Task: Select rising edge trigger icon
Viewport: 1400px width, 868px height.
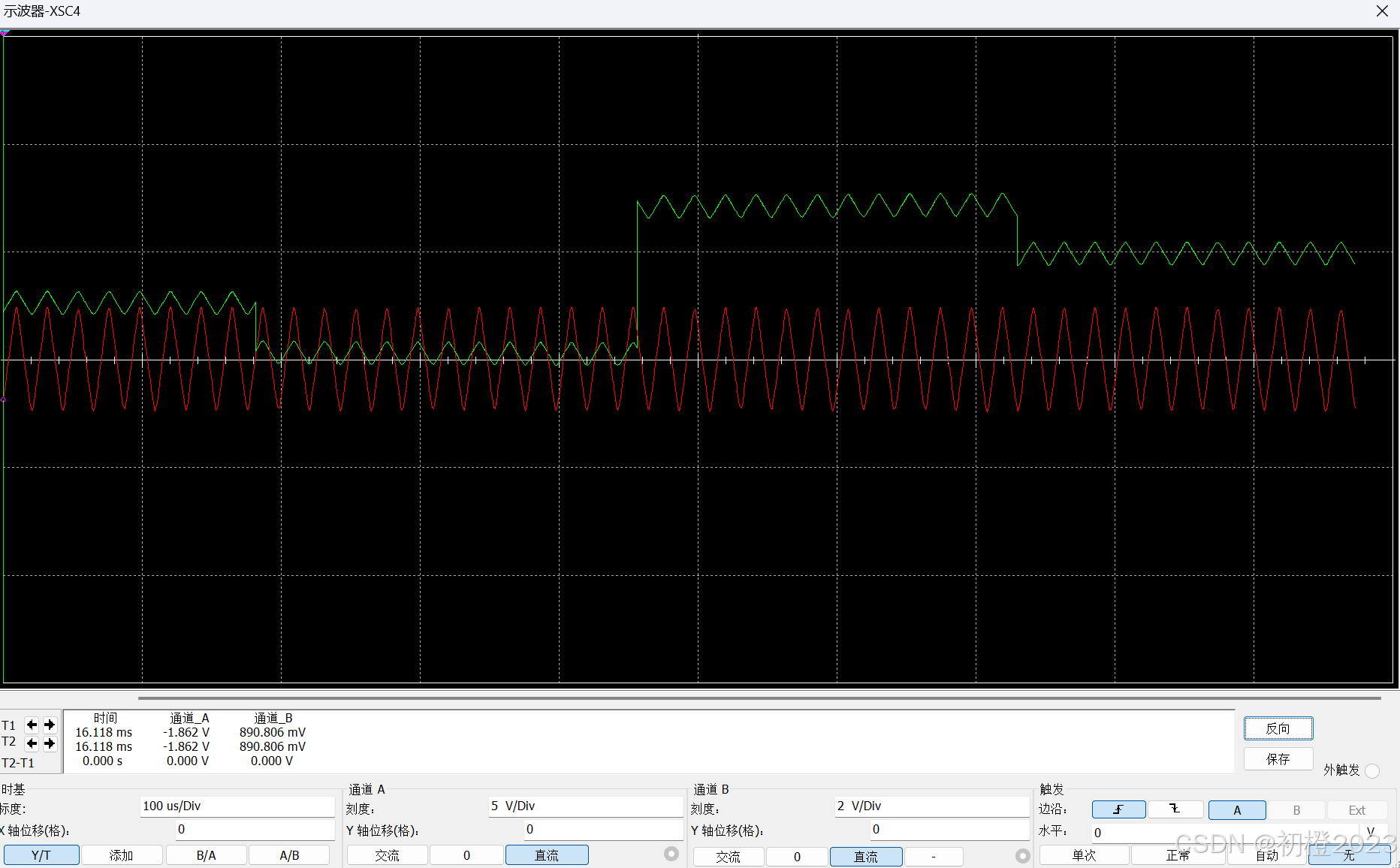Action: [1118, 809]
